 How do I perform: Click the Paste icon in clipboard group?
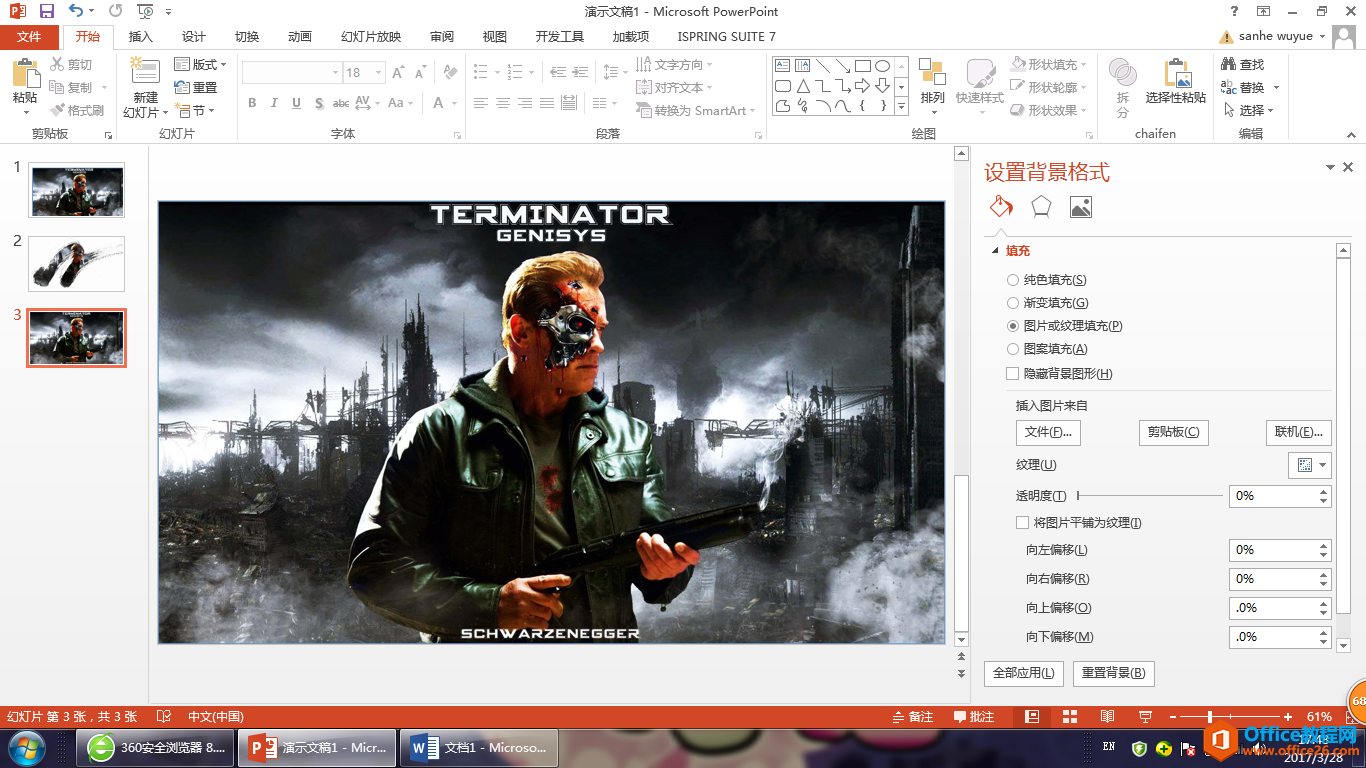click(x=25, y=75)
